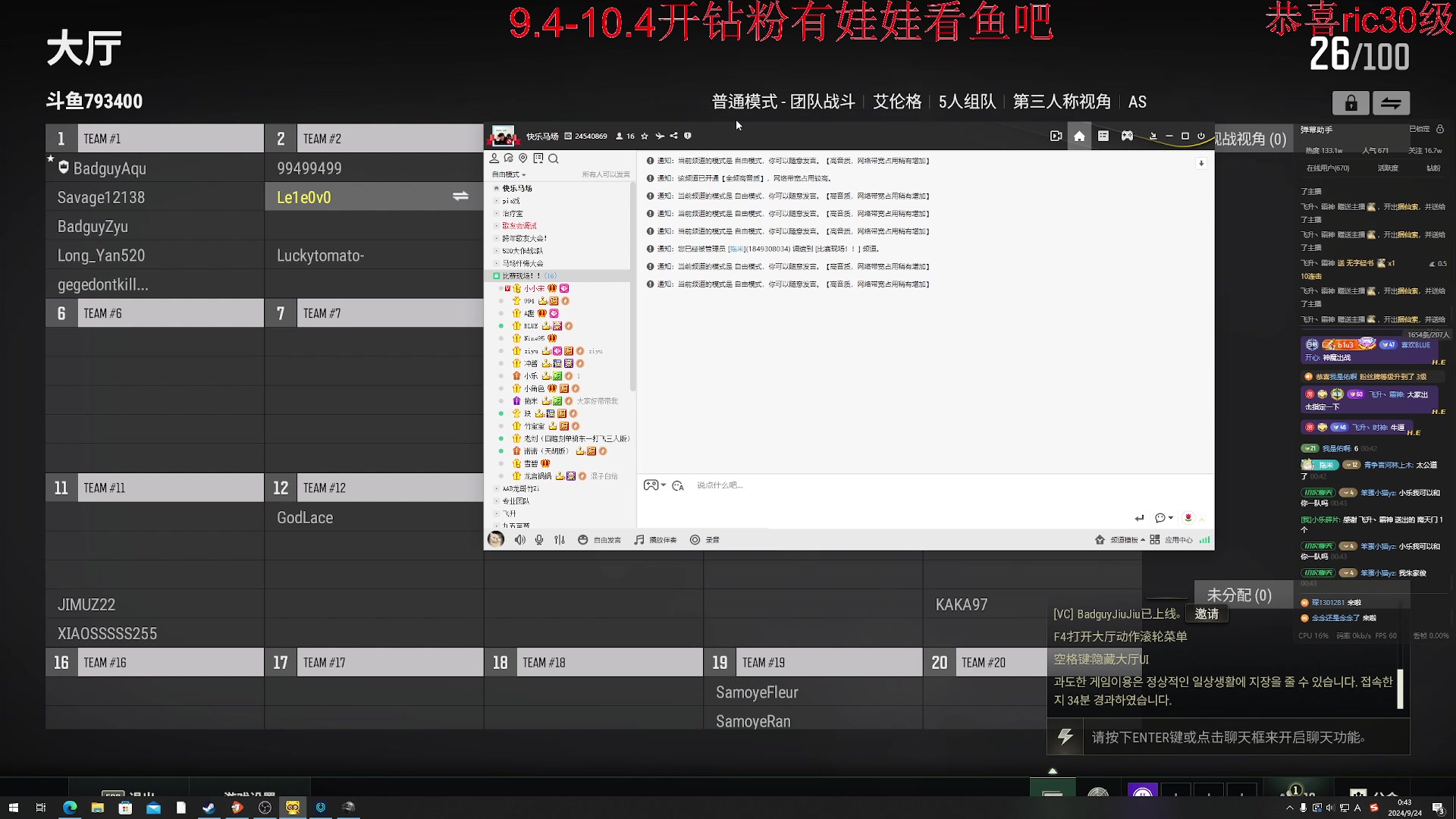Open 自由模式 channel mode dropdown
This screenshot has width=1456, height=819.
pyautogui.click(x=509, y=174)
